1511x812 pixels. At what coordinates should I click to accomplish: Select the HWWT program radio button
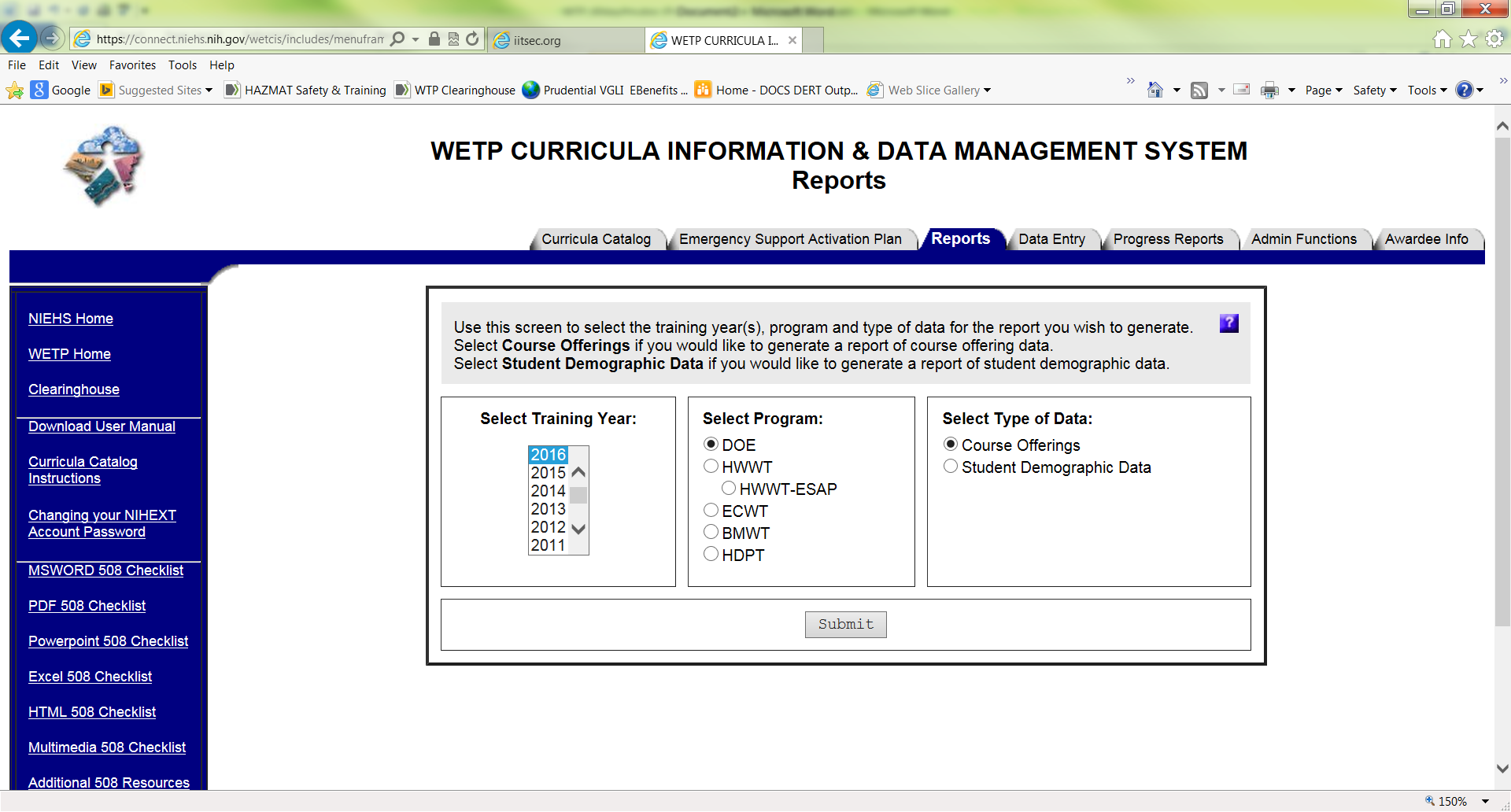point(711,467)
